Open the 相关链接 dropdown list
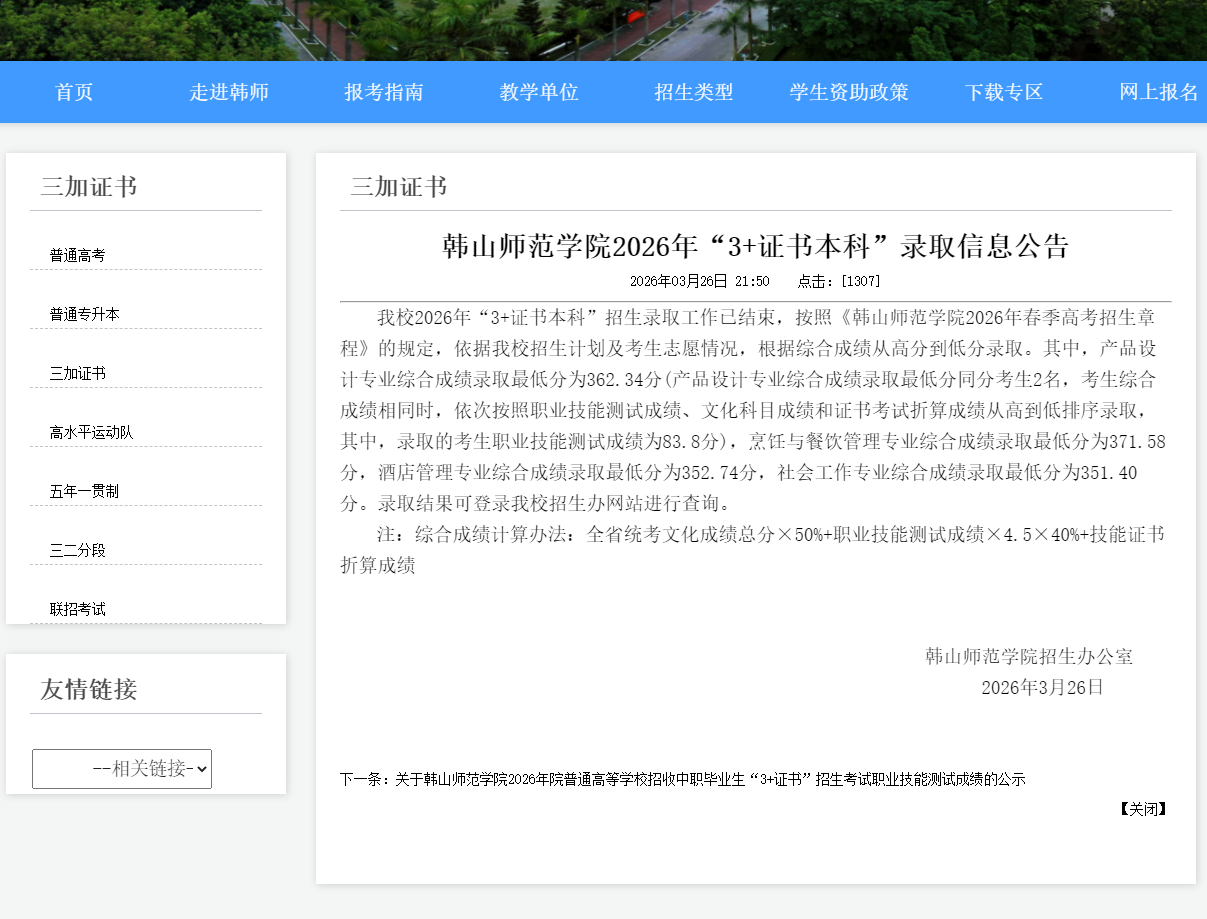This screenshot has height=919, width=1207. tap(121, 768)
